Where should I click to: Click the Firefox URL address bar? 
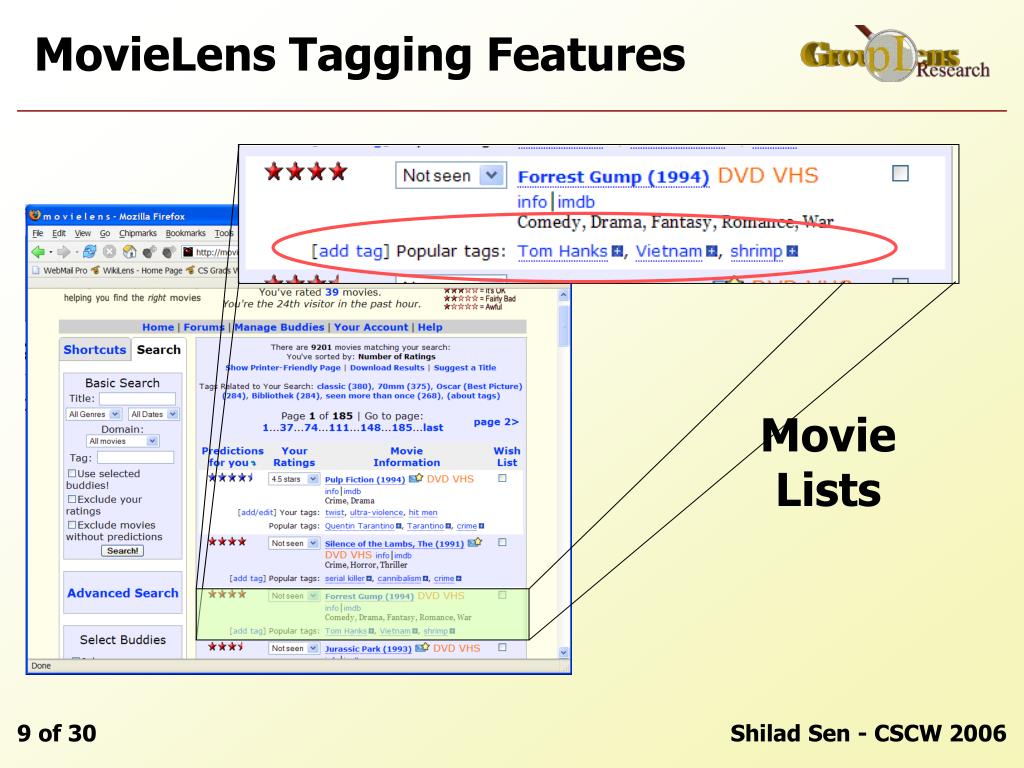click(210, 252)
